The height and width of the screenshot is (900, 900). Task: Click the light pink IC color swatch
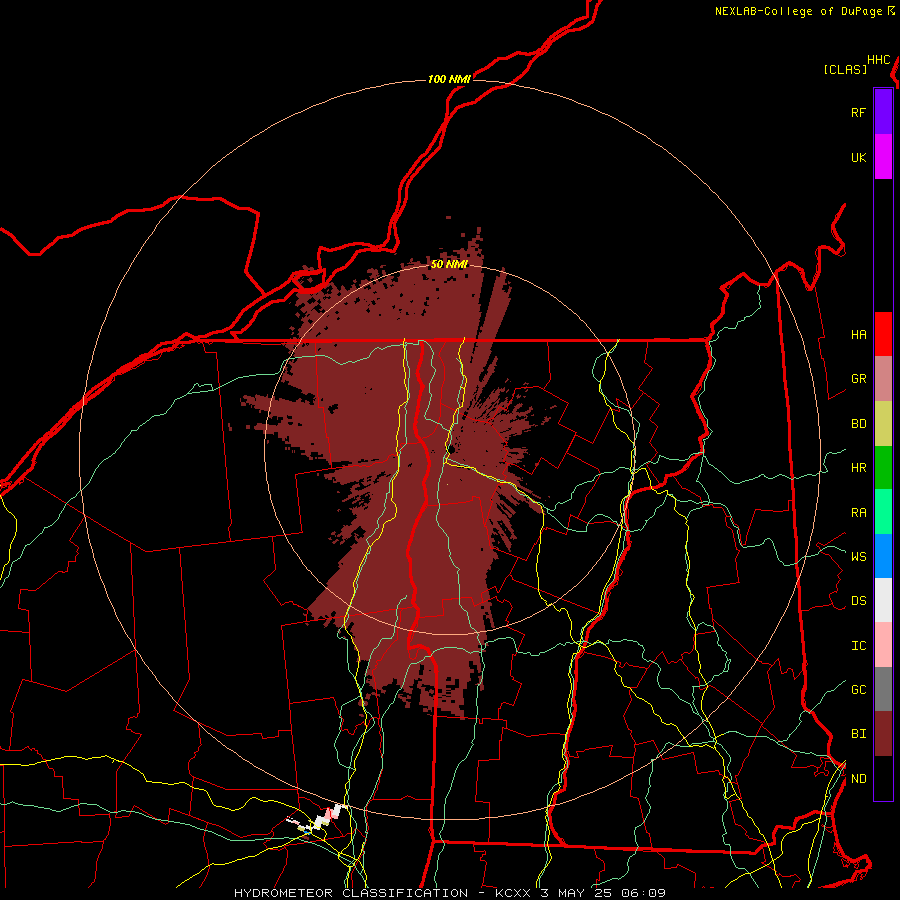point(883,645)
